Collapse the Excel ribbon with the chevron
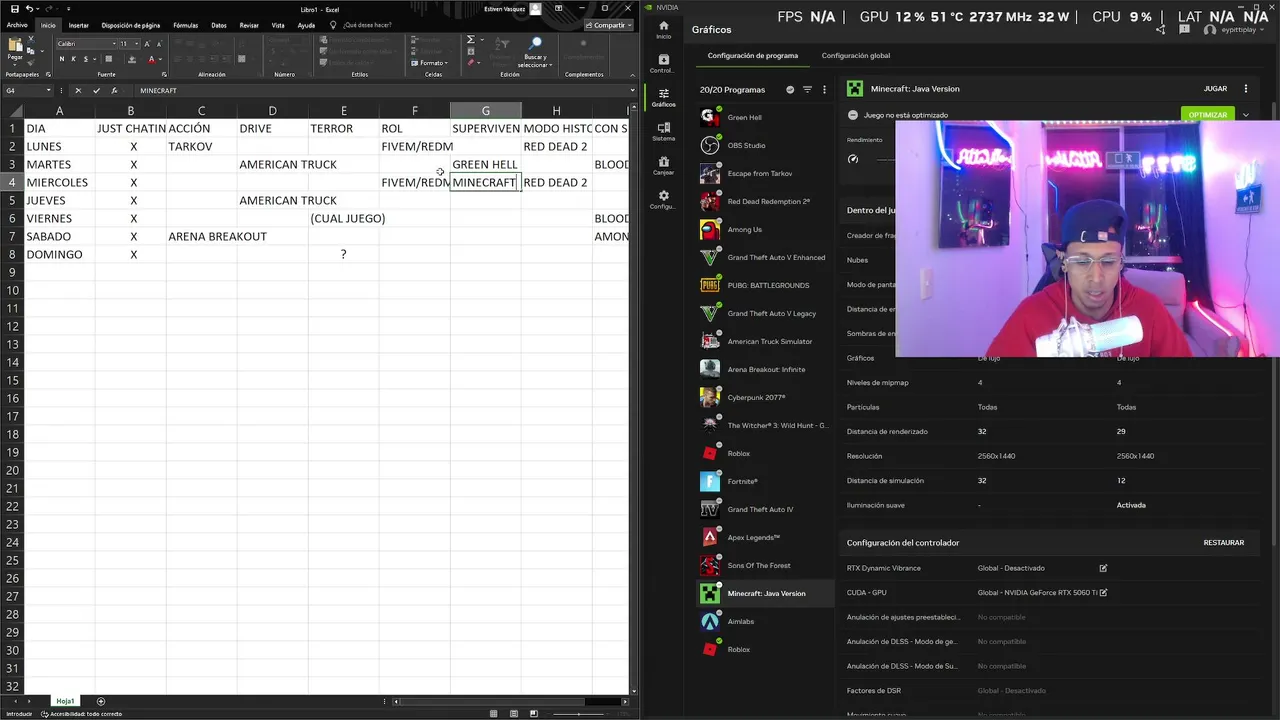 [630, 74]
